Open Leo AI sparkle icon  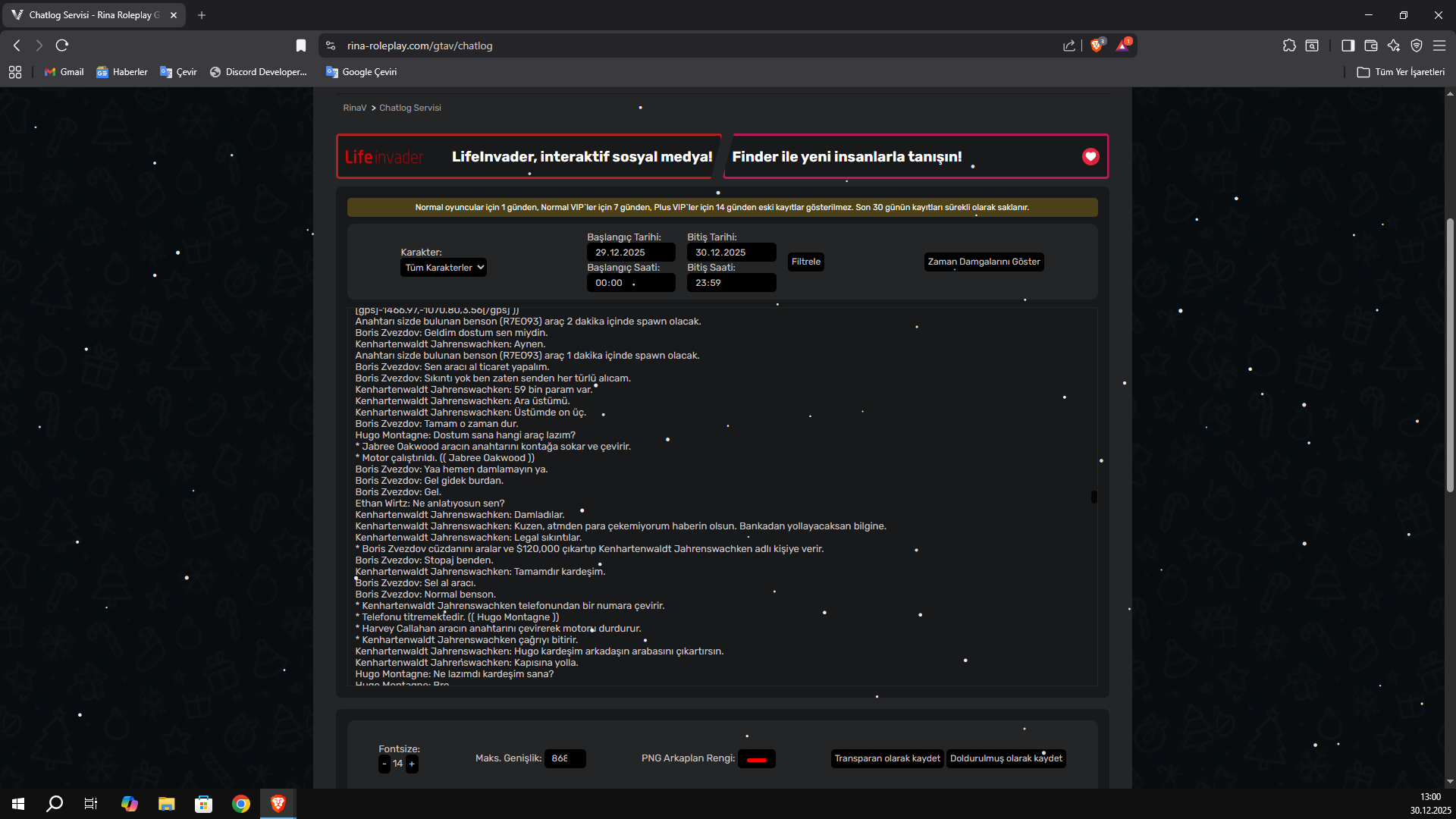pyautogui.click(x=1394, y=45)
